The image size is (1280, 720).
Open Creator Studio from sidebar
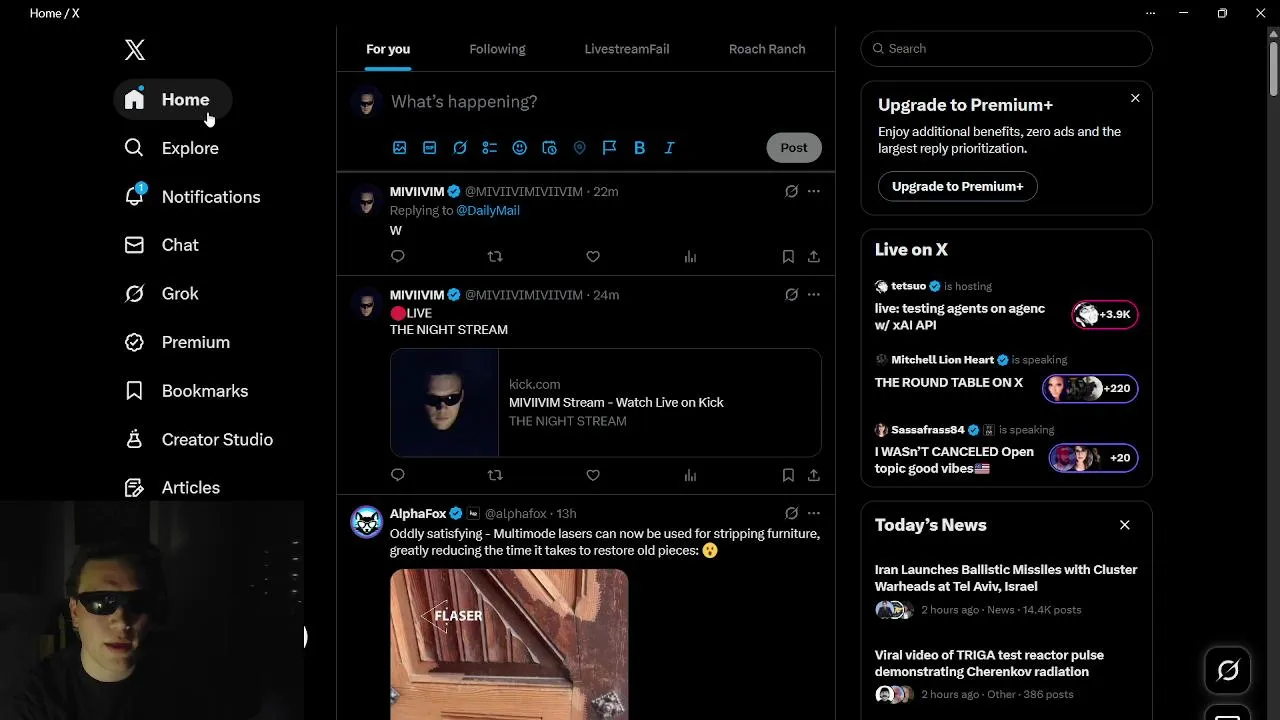[198, 440]
